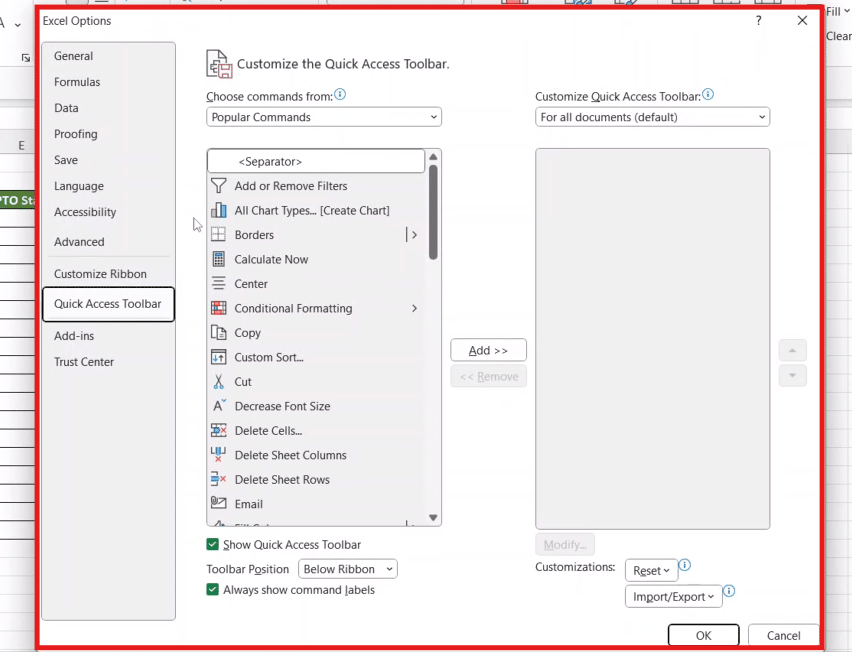Expand the Toolbar Position Below Ribbon dropdown

pos(348,569)
